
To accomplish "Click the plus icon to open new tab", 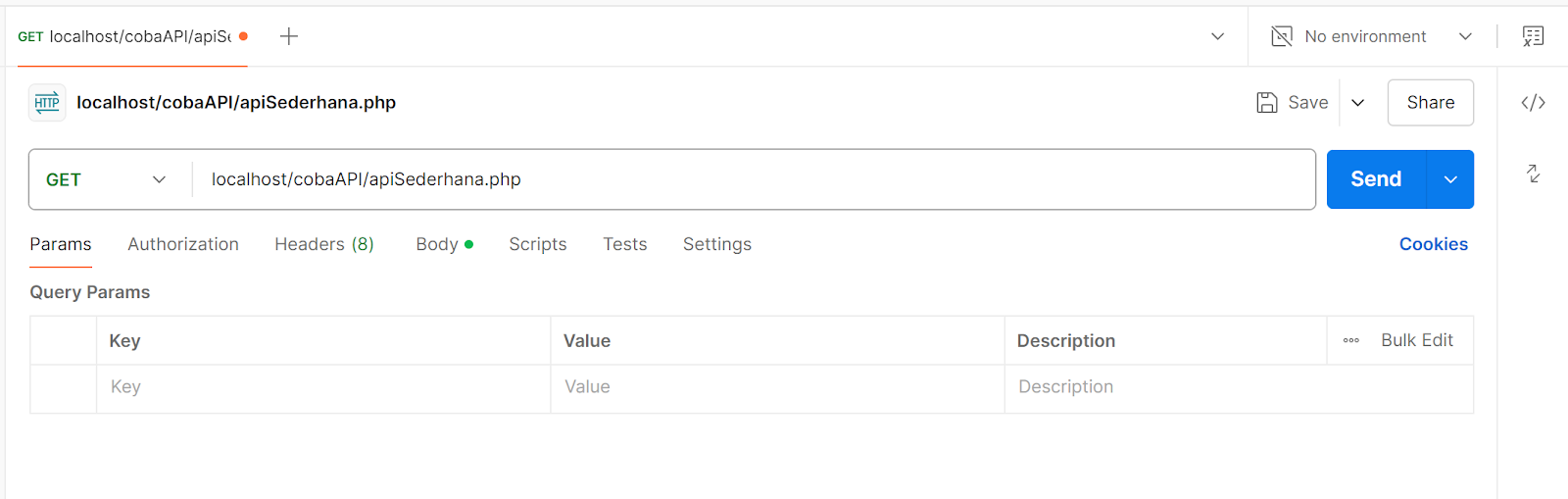I will 289,37.
